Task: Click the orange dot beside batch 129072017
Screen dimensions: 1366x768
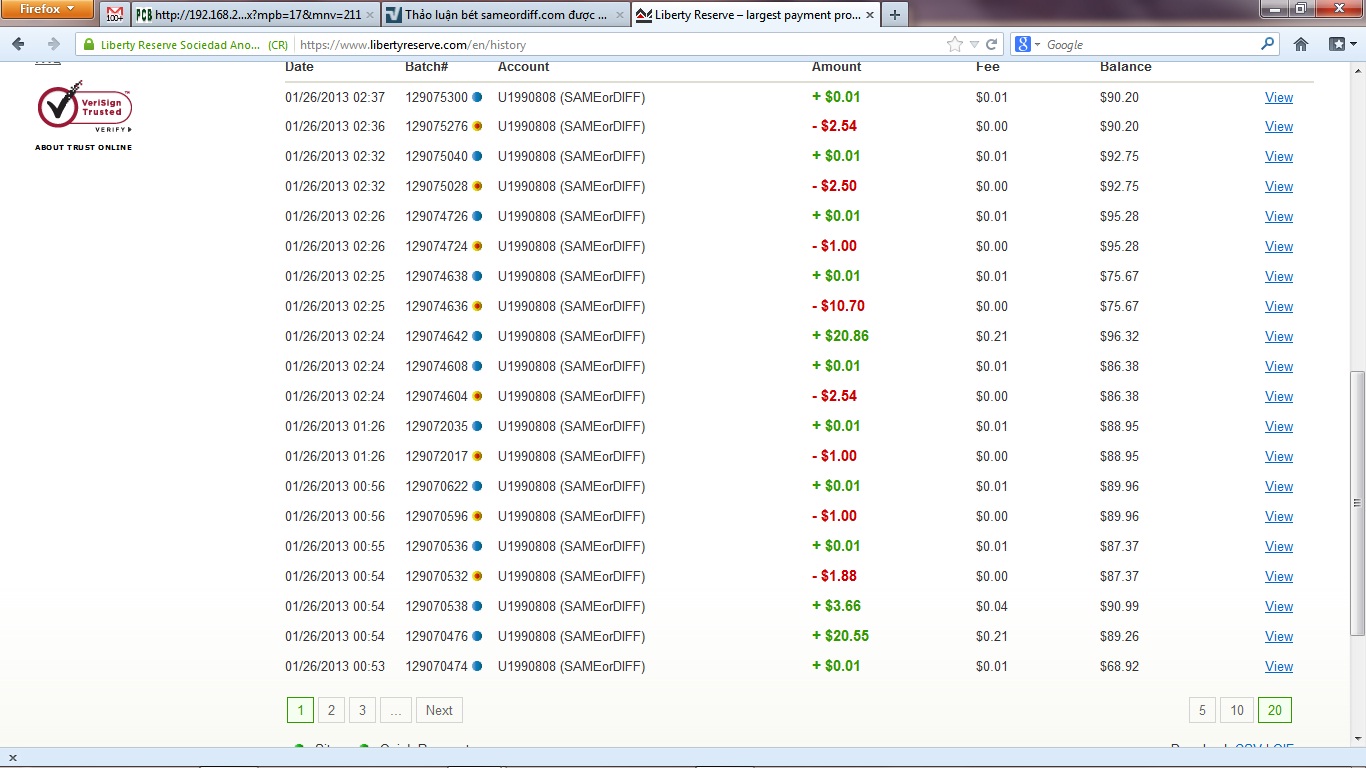Action: coord(477,456)
